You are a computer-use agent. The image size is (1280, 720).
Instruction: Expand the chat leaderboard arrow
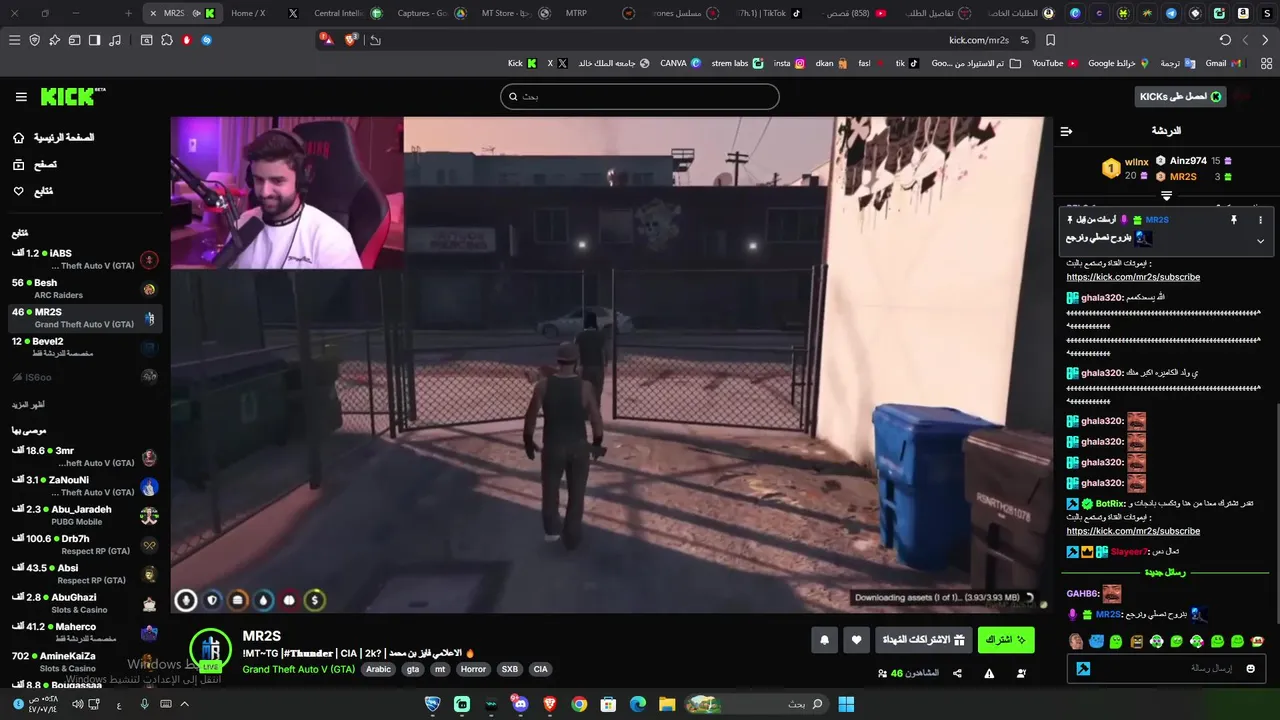pos(1166,196)
